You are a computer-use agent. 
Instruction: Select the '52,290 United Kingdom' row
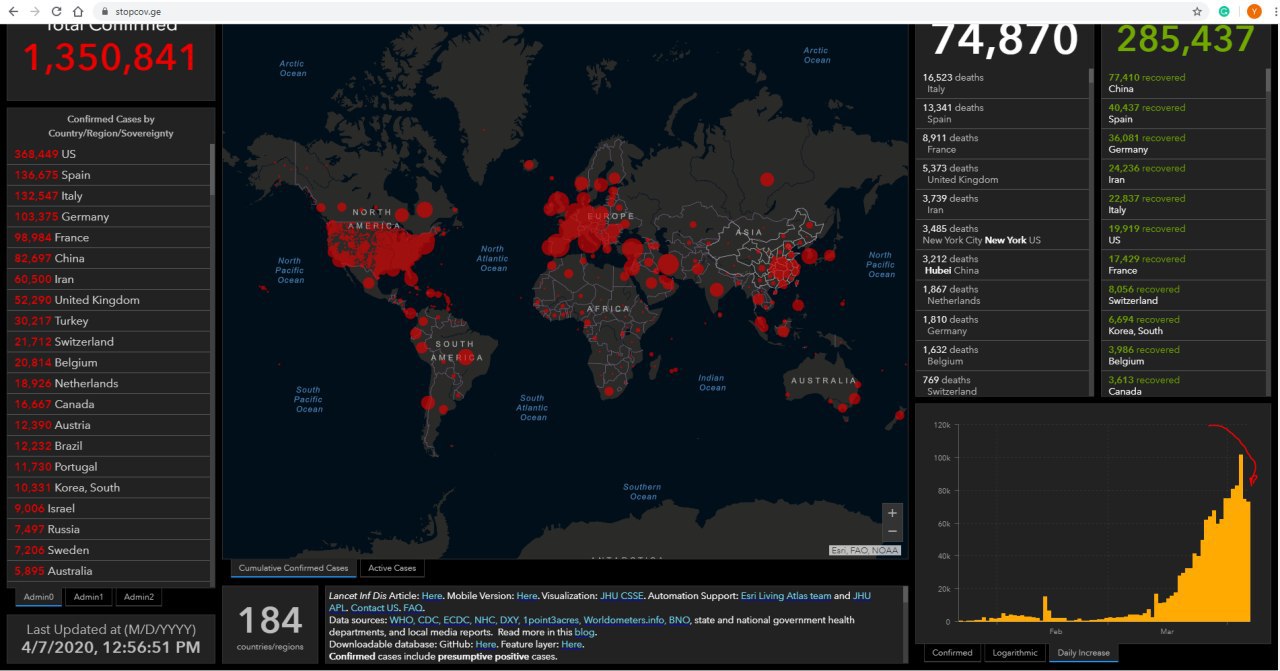(110, 300)
